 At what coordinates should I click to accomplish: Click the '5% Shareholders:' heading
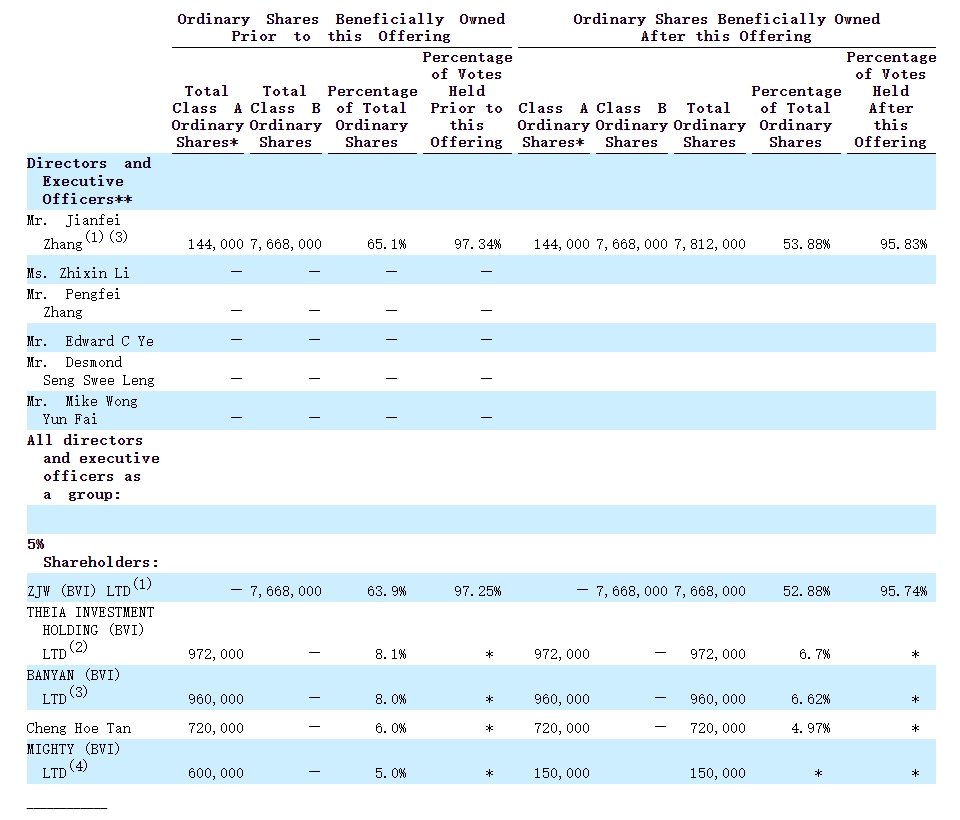92,553
